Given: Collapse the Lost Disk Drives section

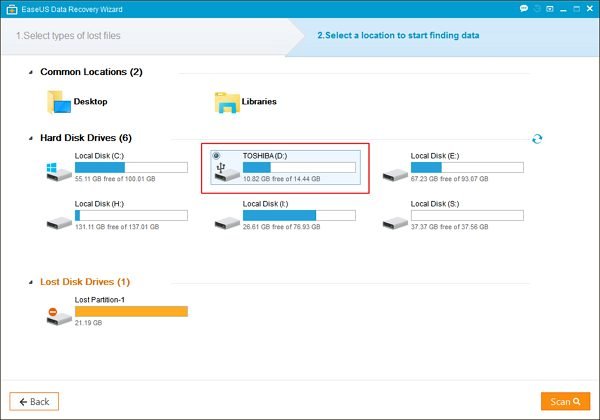Looking at the screenshot, I should [32, 282].
